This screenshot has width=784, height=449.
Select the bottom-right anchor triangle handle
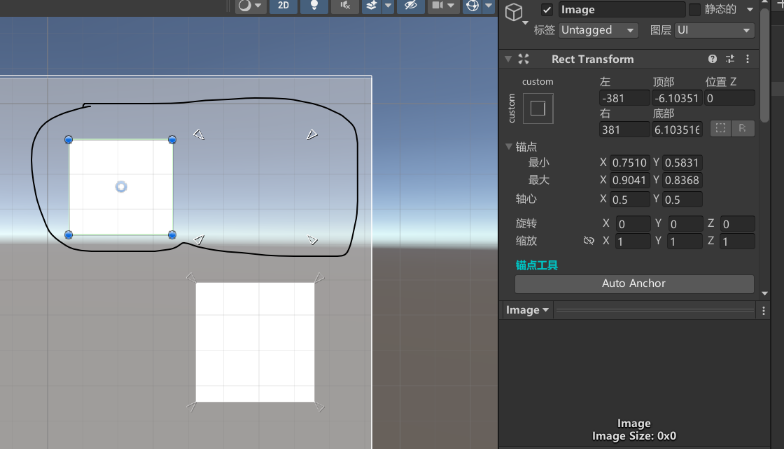pos(312,240)
